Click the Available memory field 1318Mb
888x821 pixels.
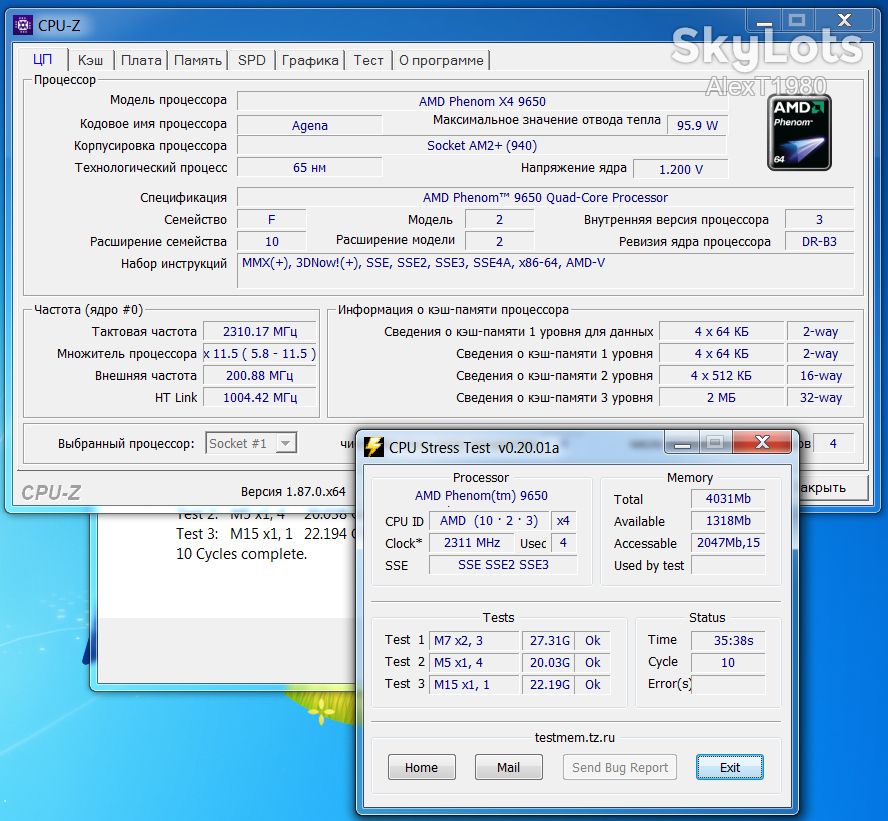coord(728,521)
